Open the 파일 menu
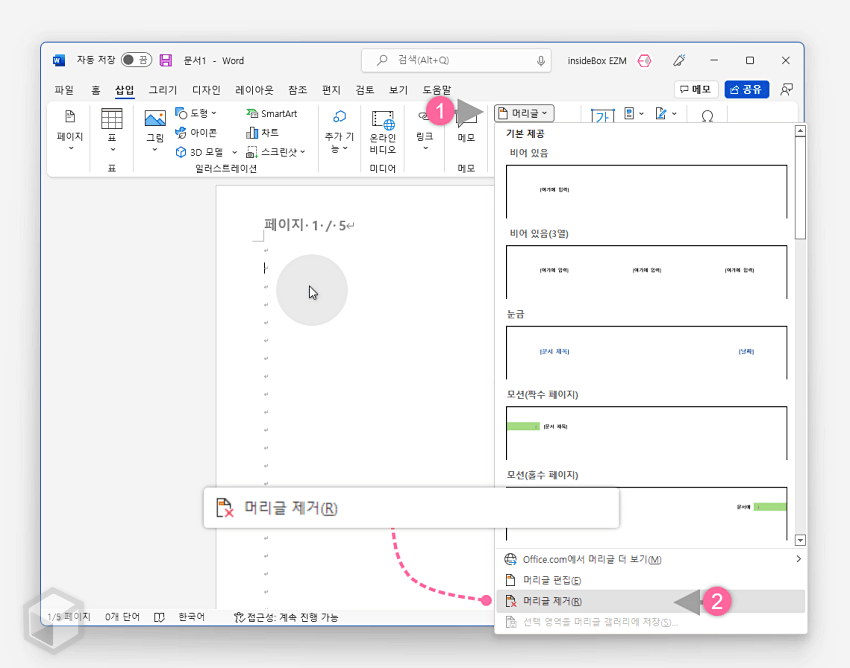The width and height of the screenshot is (850, 668). [x=63, y=88]
